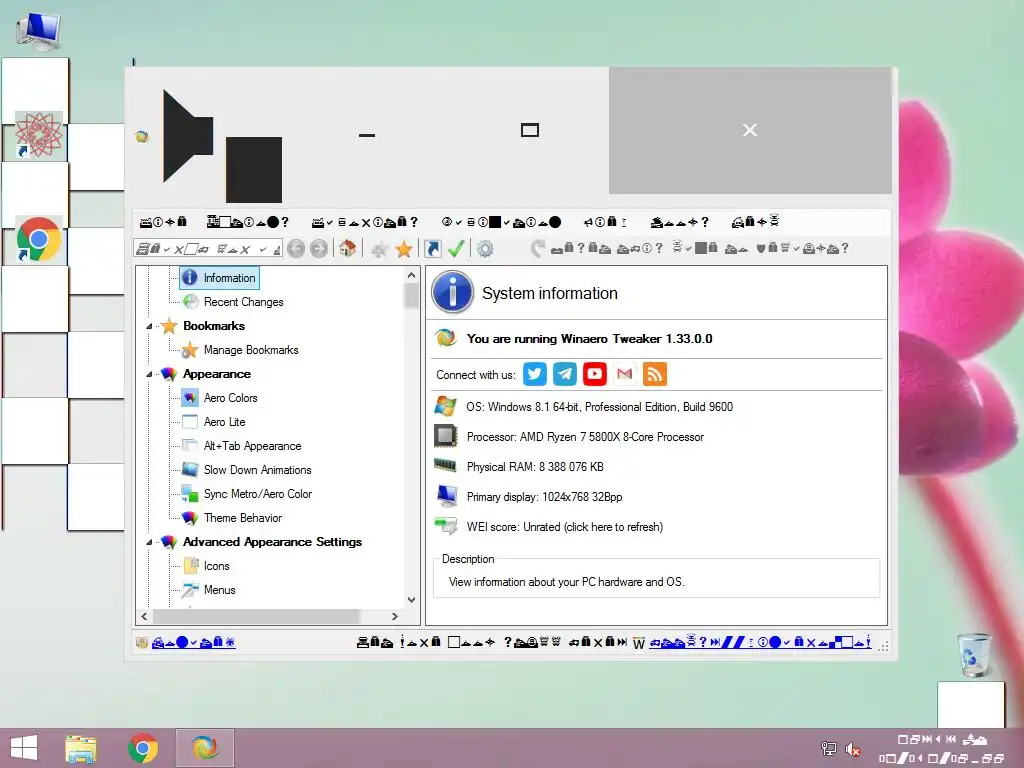Go forward with the toolbar forward arrow

coord(319,249)
